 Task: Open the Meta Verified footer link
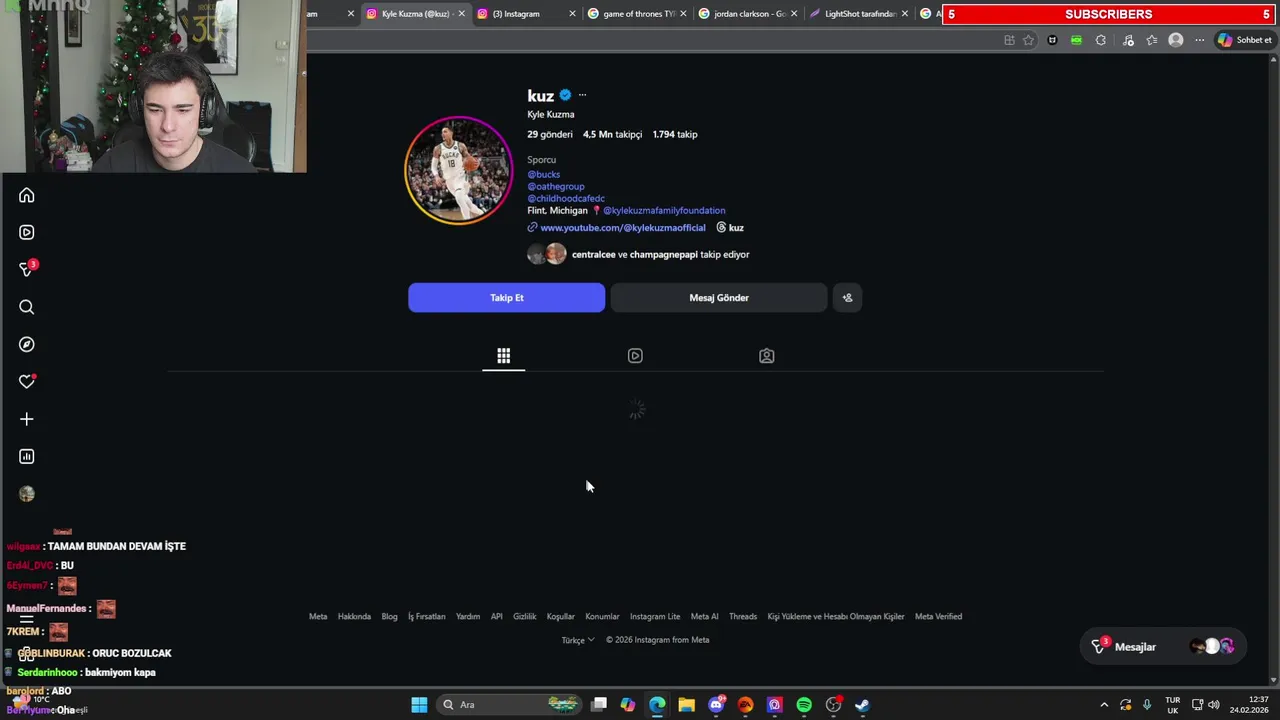938,616
